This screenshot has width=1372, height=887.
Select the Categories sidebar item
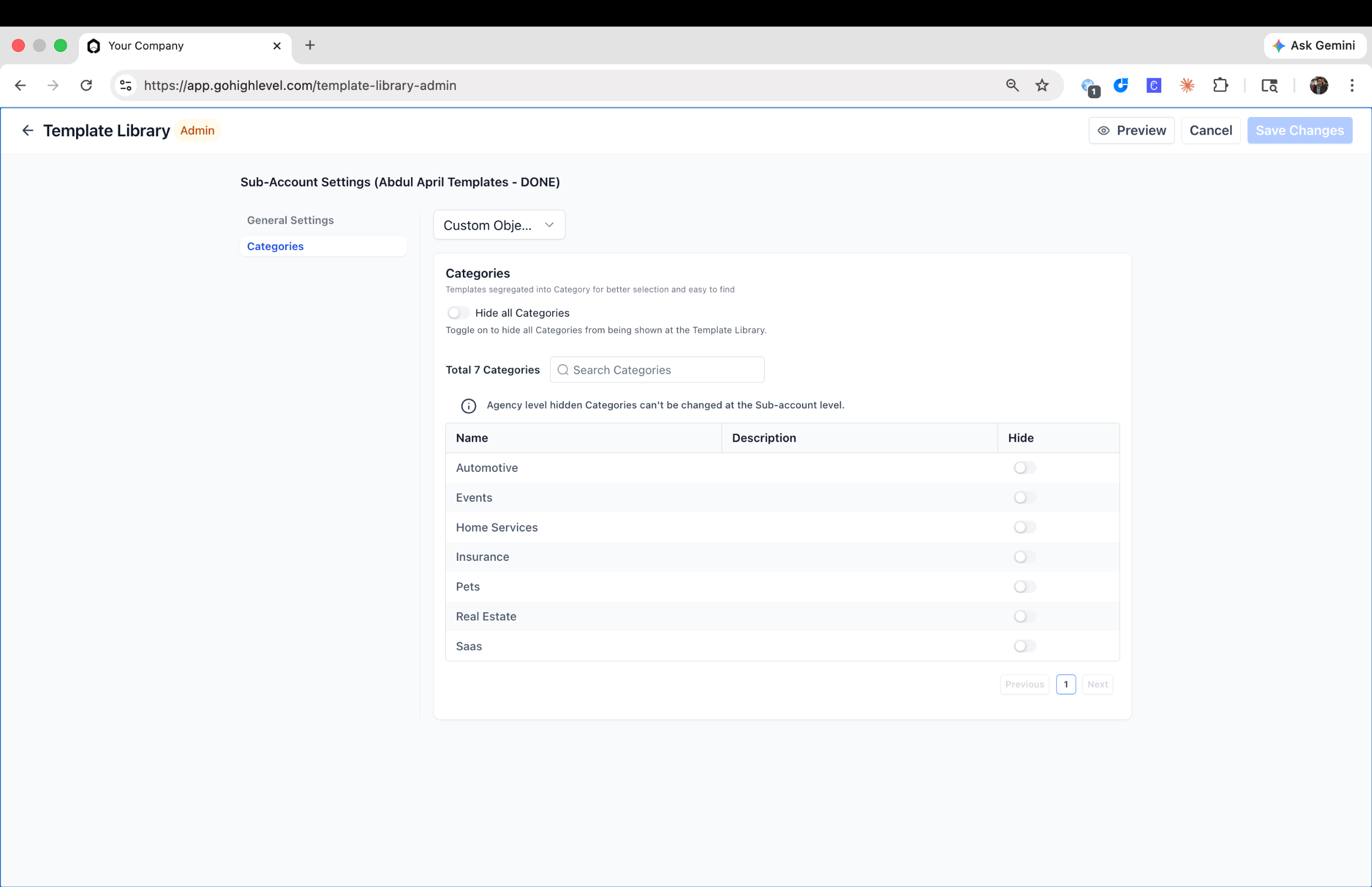(x=275, y=247)
